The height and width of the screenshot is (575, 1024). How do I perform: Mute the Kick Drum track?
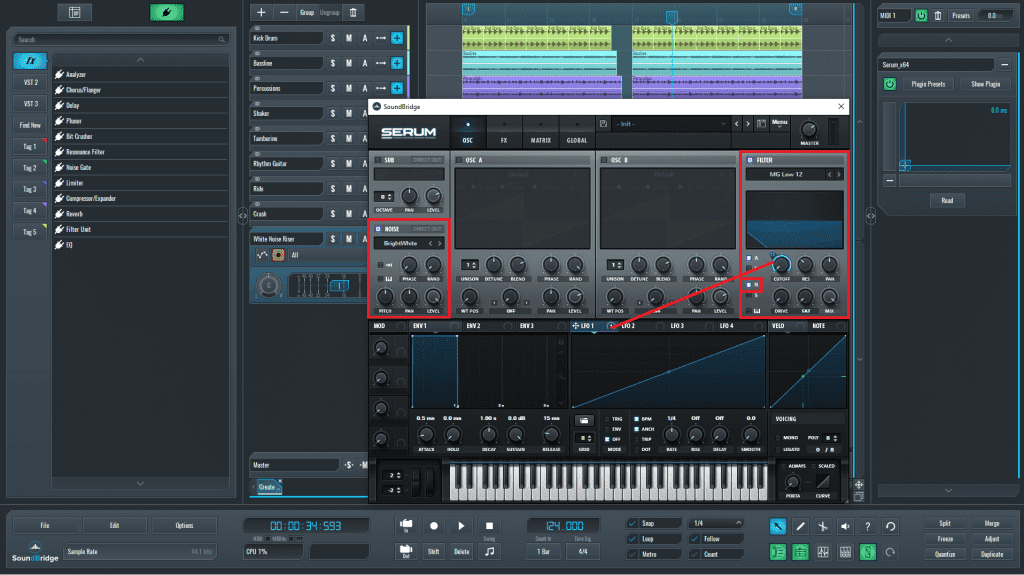click(349, 38)
